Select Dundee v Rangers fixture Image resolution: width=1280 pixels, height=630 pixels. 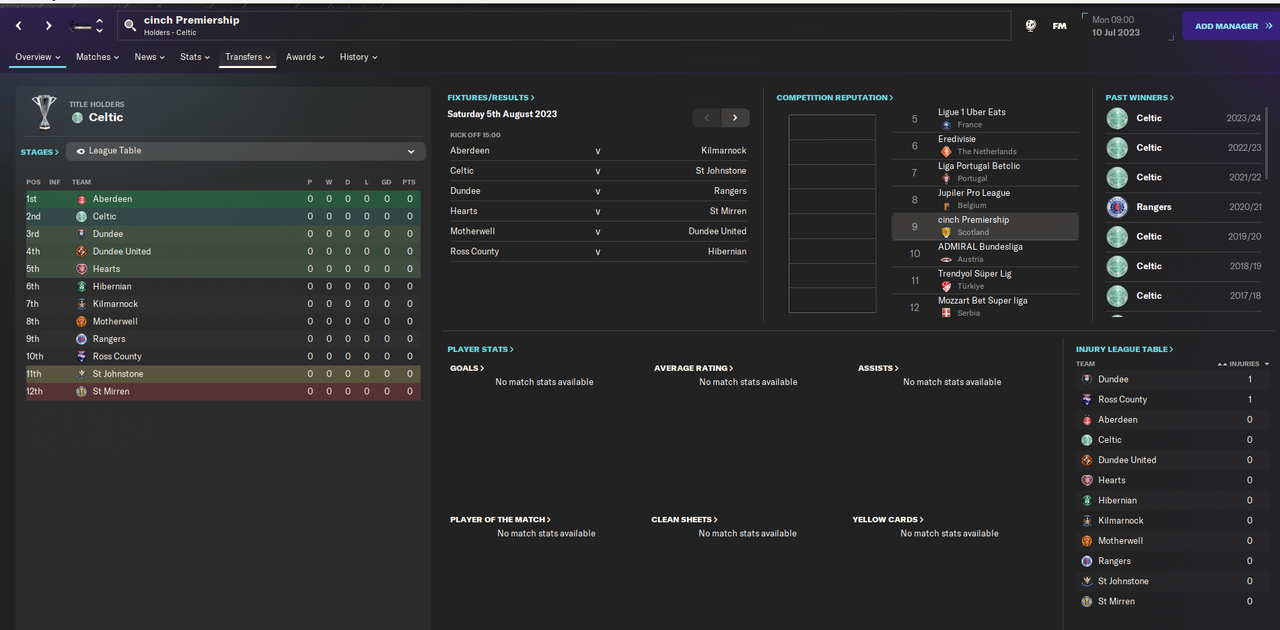click(x=598, y=191)
